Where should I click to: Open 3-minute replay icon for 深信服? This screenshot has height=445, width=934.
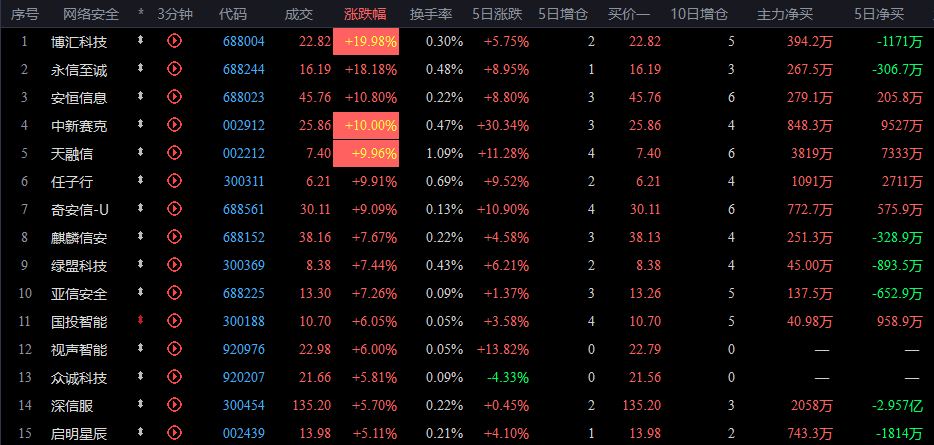tap(174, 405)
